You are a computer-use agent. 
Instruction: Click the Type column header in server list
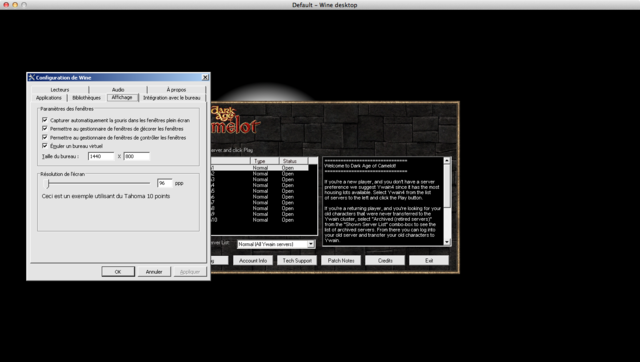(x=265, y=161)
